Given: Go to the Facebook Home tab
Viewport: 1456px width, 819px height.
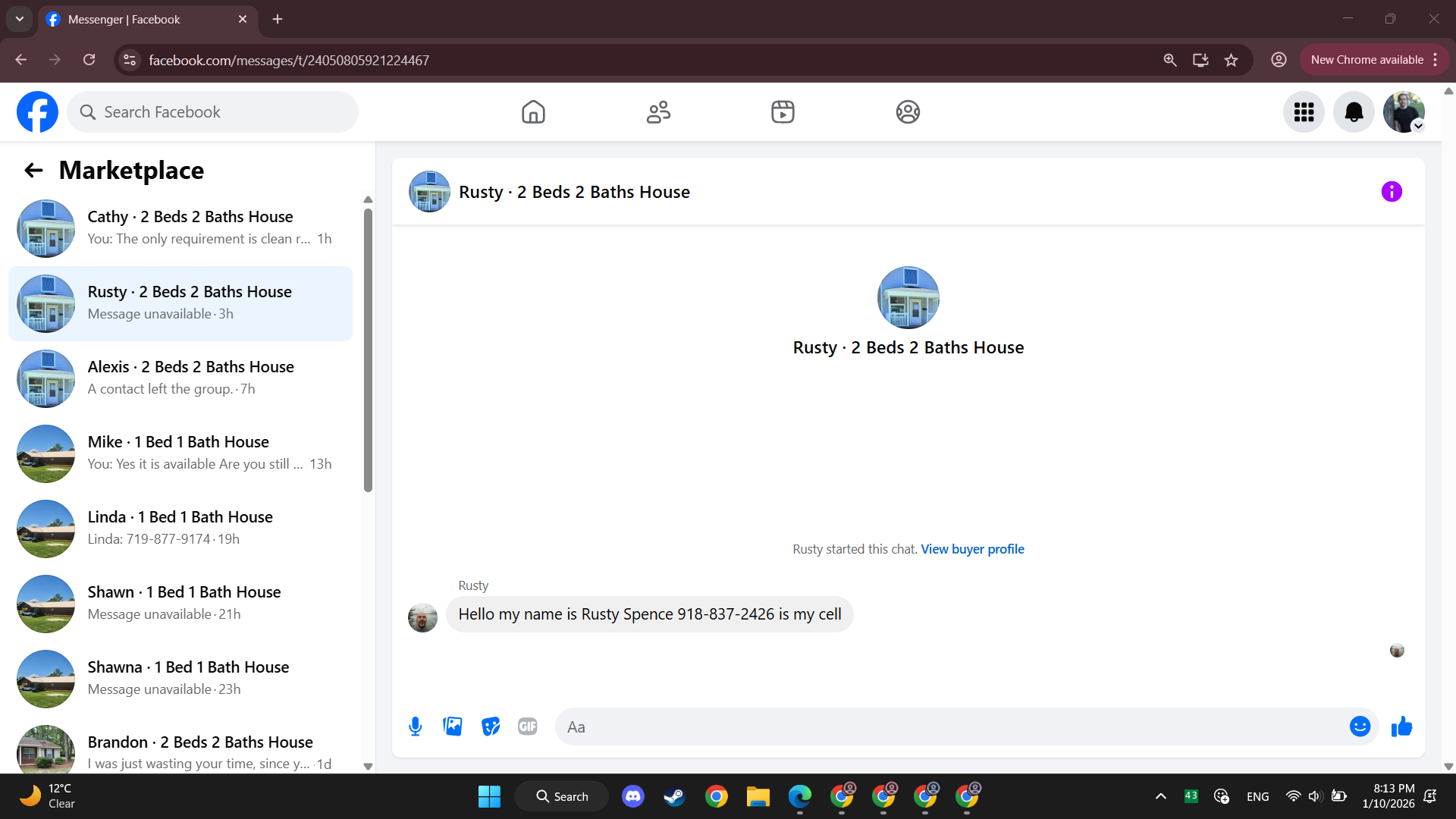Looking at the screenshot, I should coord(533,112).
